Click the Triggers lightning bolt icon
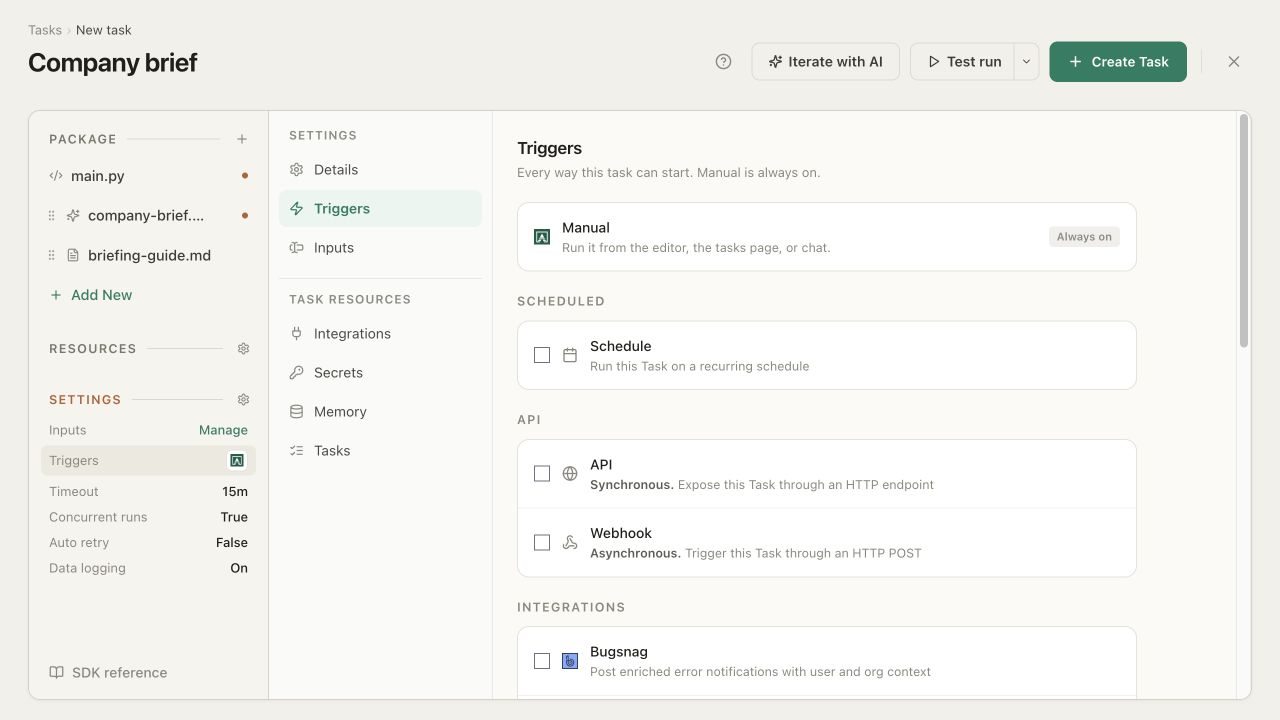This screenshot has height=720, width=1280. 296,209
